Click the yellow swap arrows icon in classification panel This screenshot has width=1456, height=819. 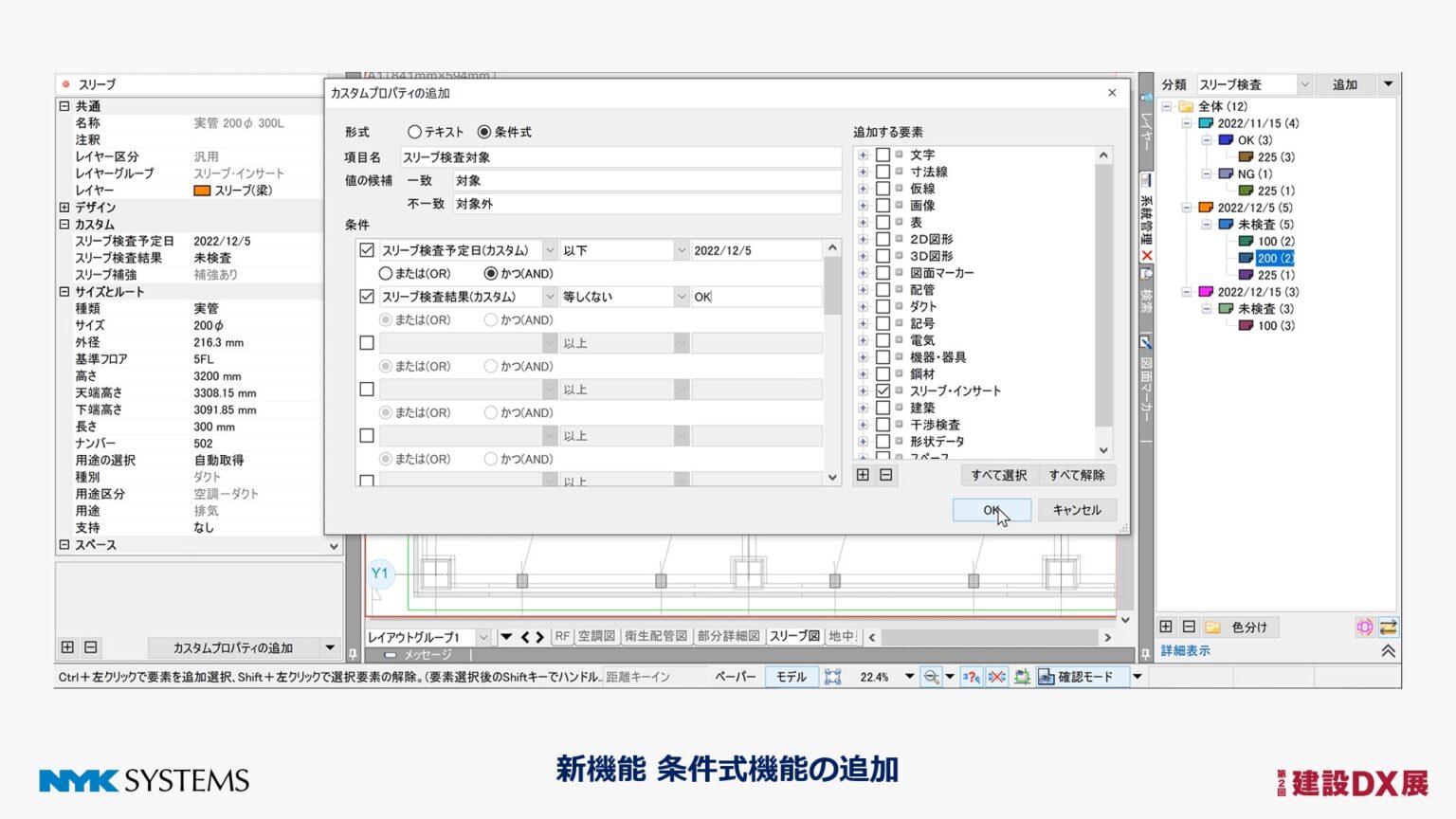pos(1388,627)
